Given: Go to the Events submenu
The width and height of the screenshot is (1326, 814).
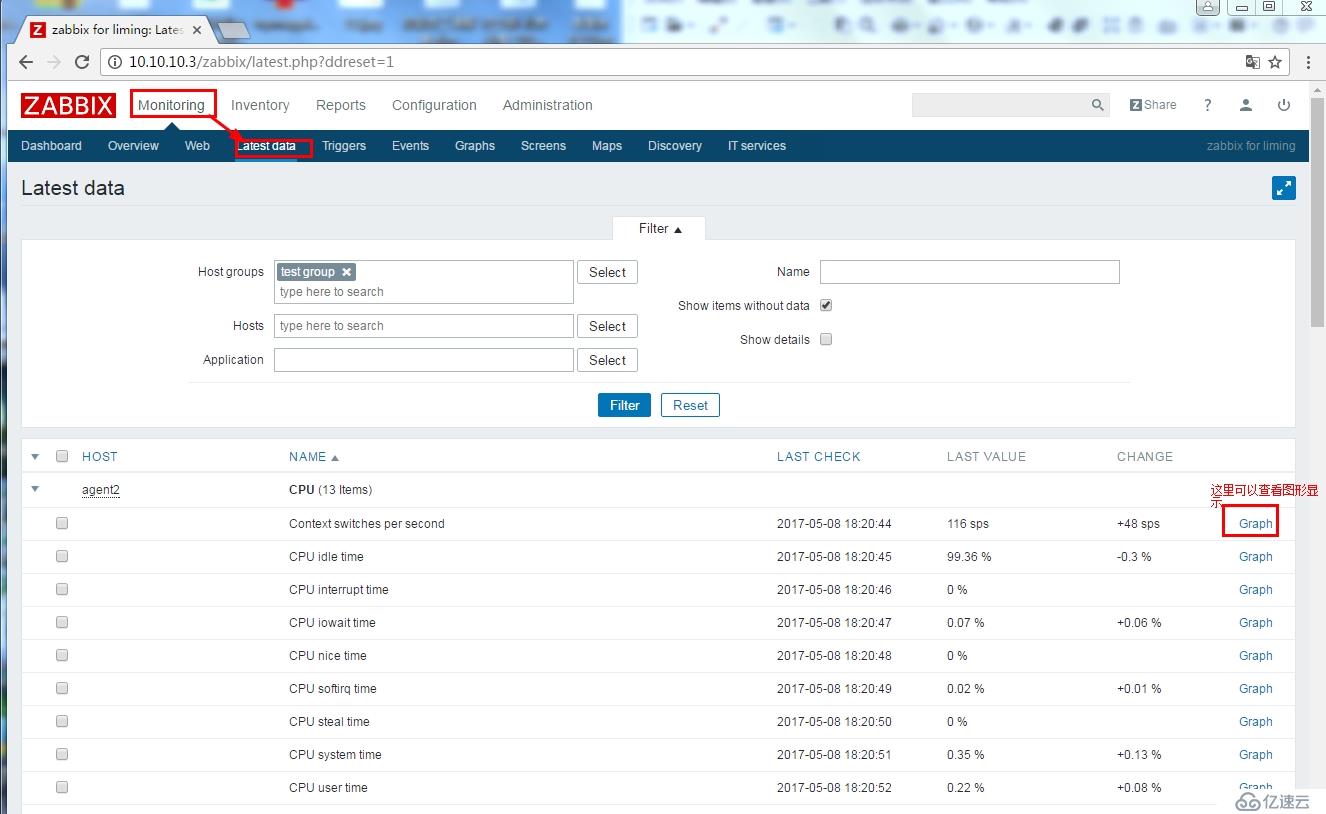Looking at the screenshot, I should click(x=410, y=146).
